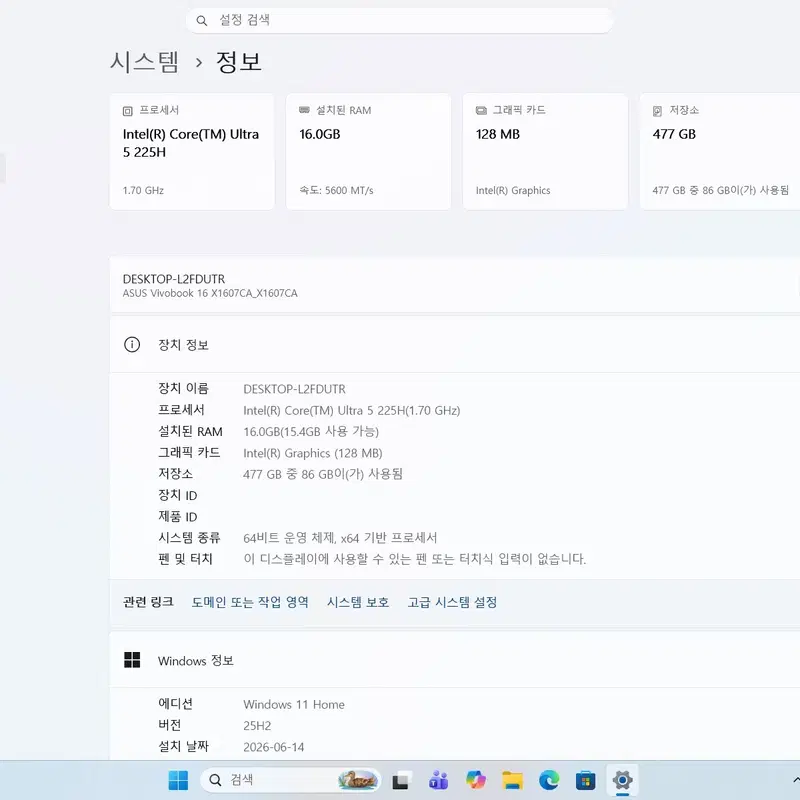The width and height of the screenshot is (800, 800).
Task: Select the 펜 및 터치 description text
Action: coord(414,559)
